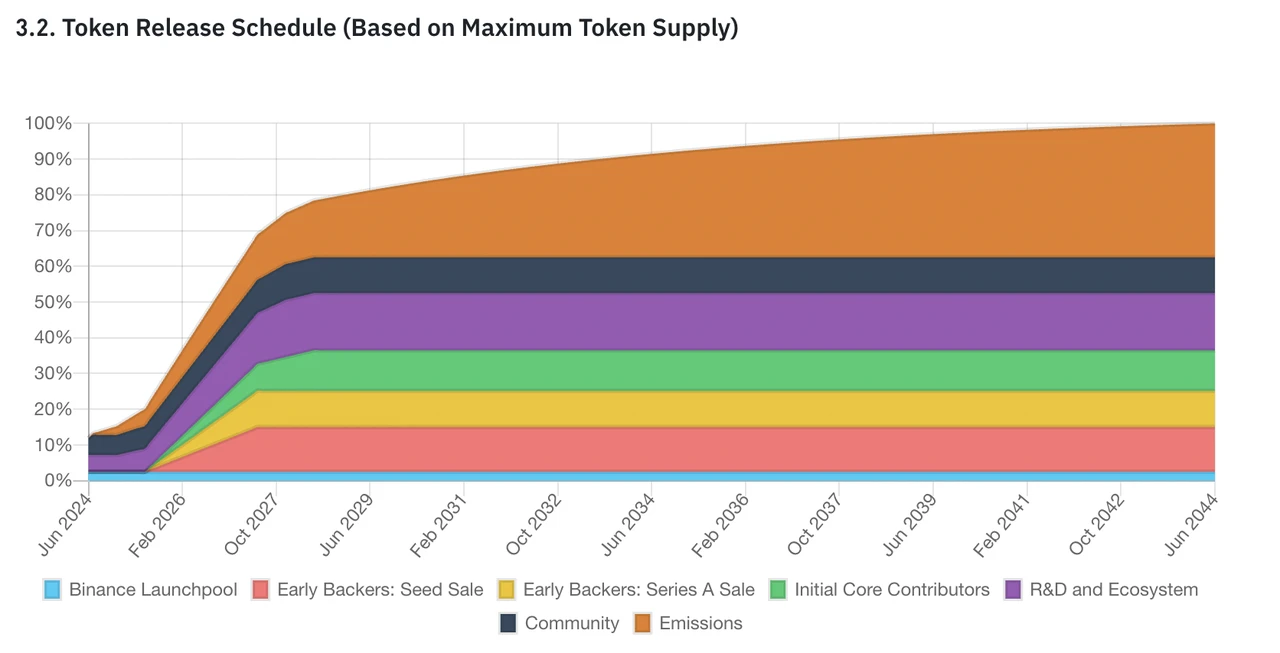Click the Emissions orange legend swatch
Image resolution: width=1280 pixels, height=653 pixels.
(x=643, y=624)
